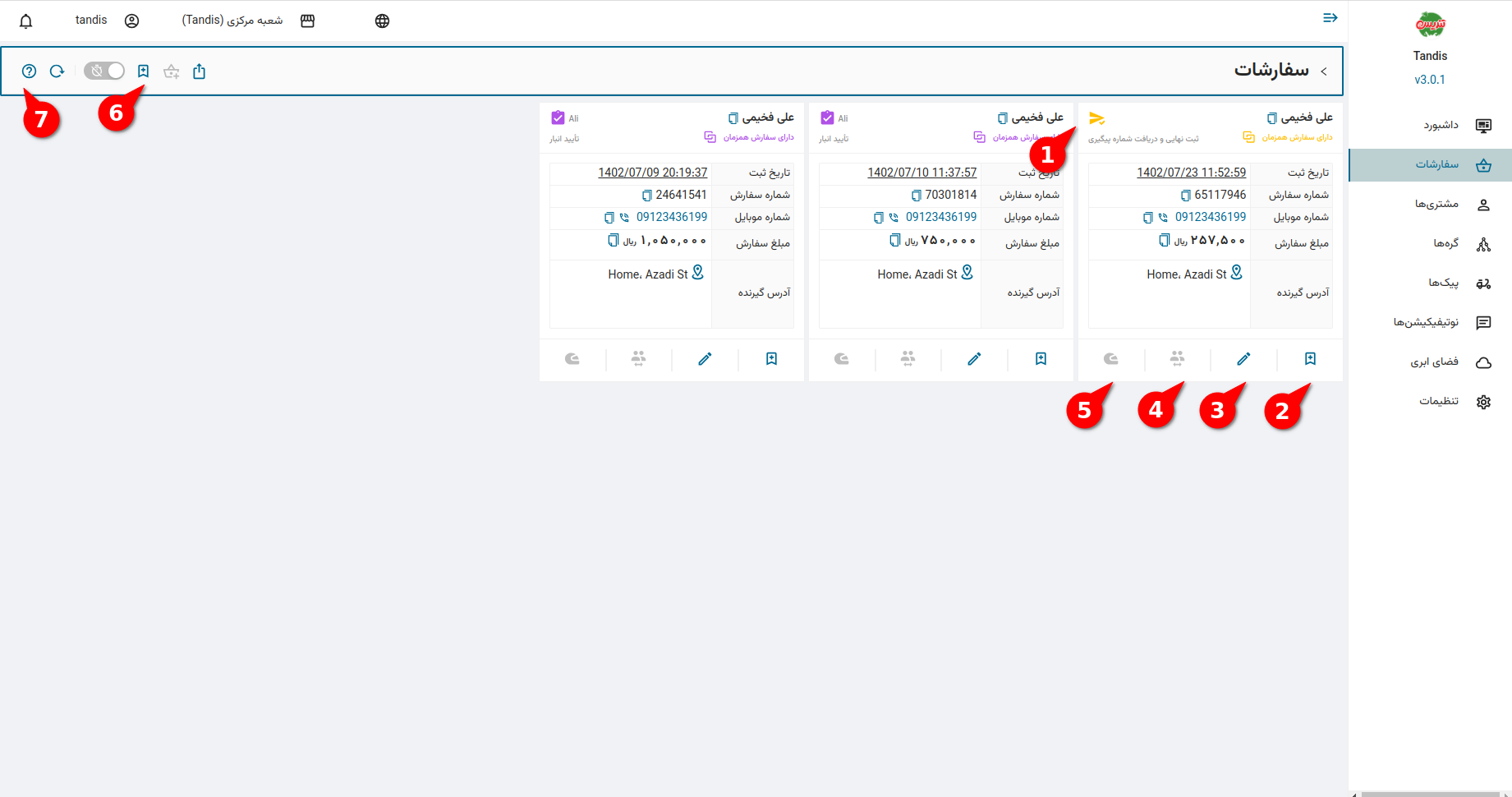Toggle the auto-refresh timer switch
Image resolution: width=1512 pixels, height=797 pixels.
(104, 71)
